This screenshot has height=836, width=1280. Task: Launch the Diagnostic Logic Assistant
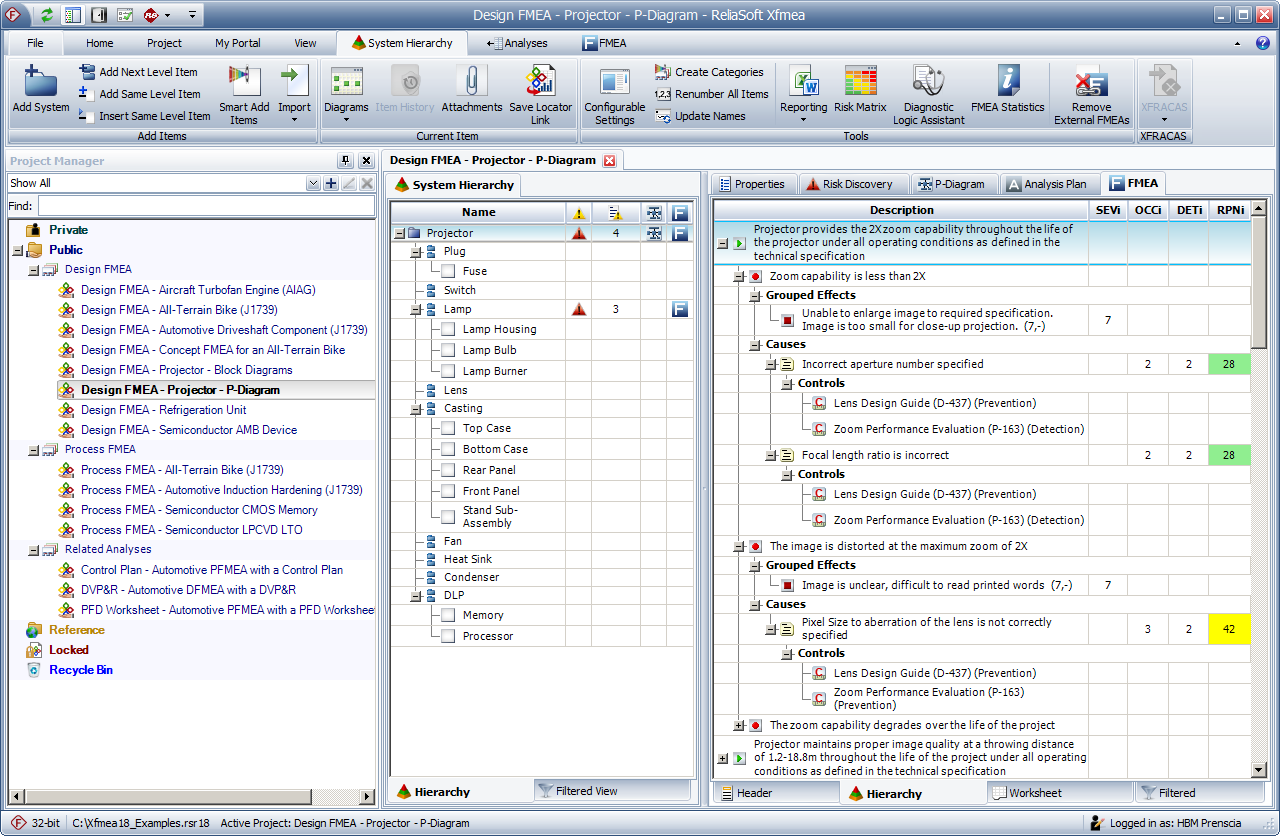[928, 82]
